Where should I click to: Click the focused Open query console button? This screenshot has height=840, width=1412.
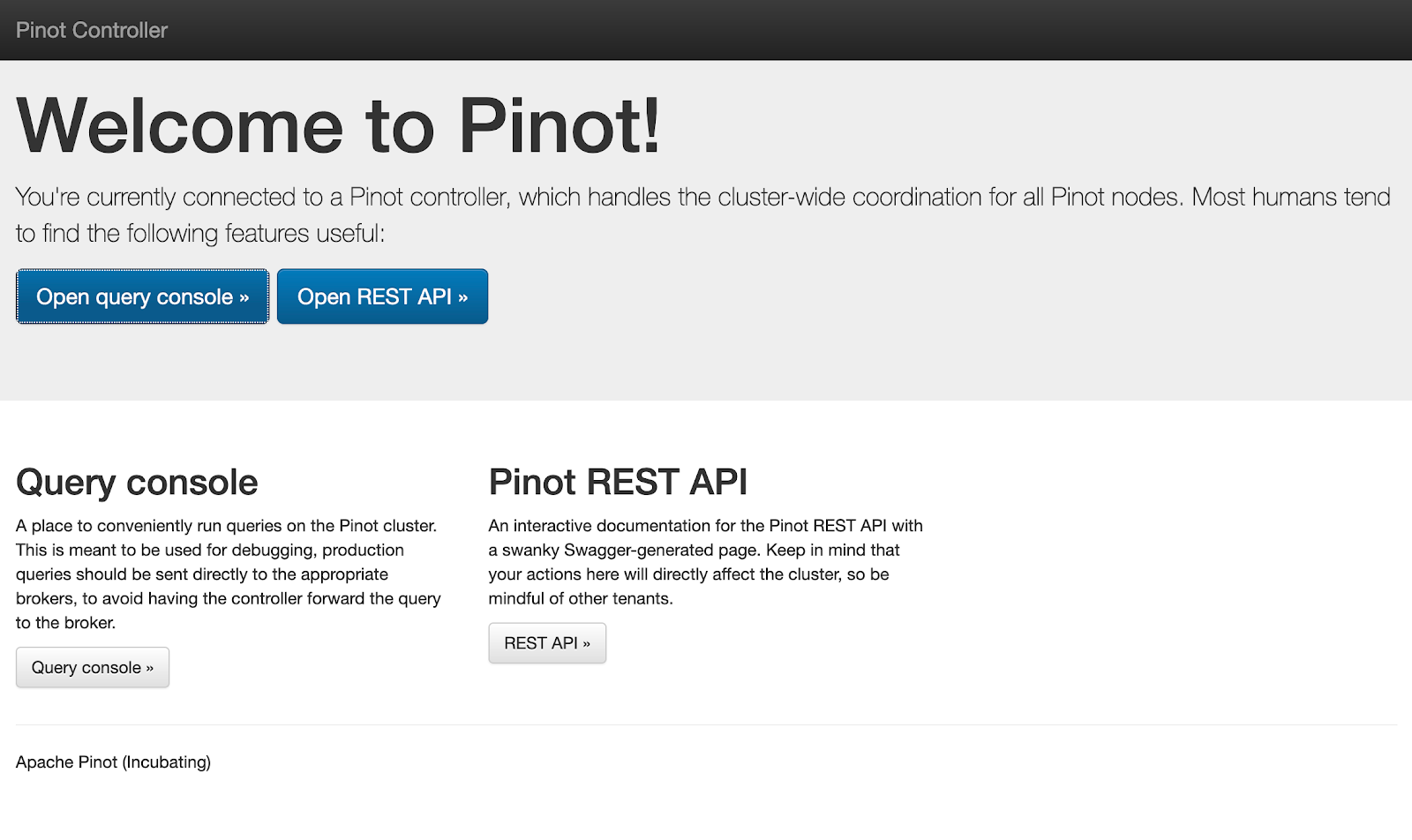(141, 296)
